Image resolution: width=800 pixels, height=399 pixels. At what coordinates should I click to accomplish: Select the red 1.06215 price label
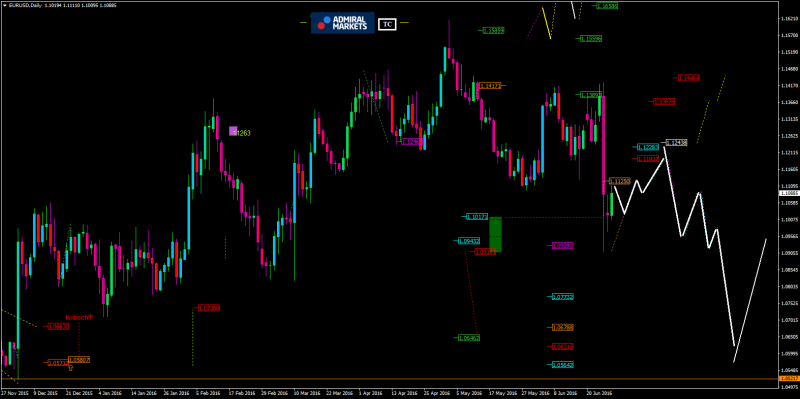563,346
